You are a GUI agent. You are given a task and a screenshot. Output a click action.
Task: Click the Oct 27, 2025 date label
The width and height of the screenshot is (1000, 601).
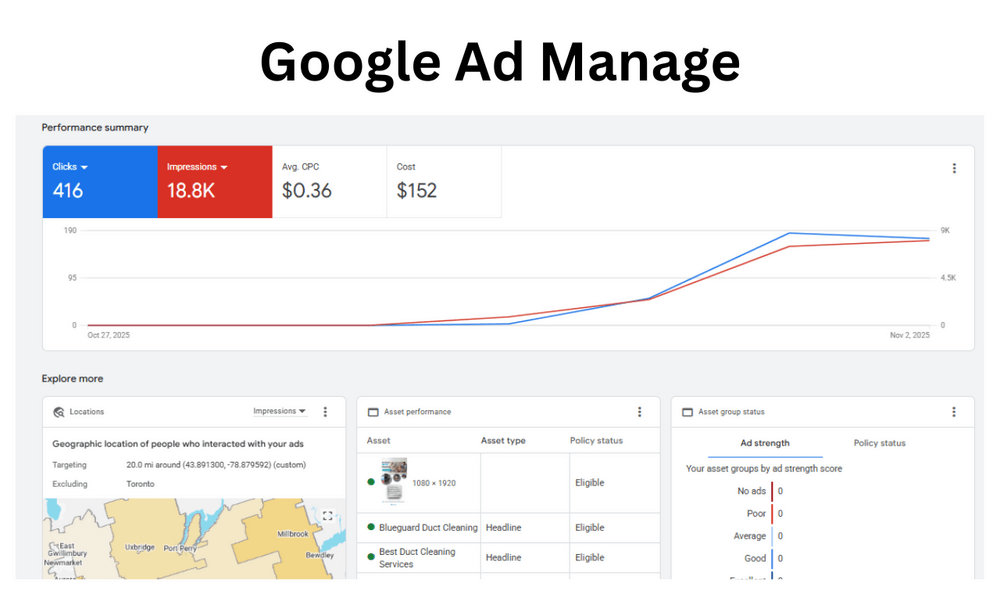(x=108, y=335)
